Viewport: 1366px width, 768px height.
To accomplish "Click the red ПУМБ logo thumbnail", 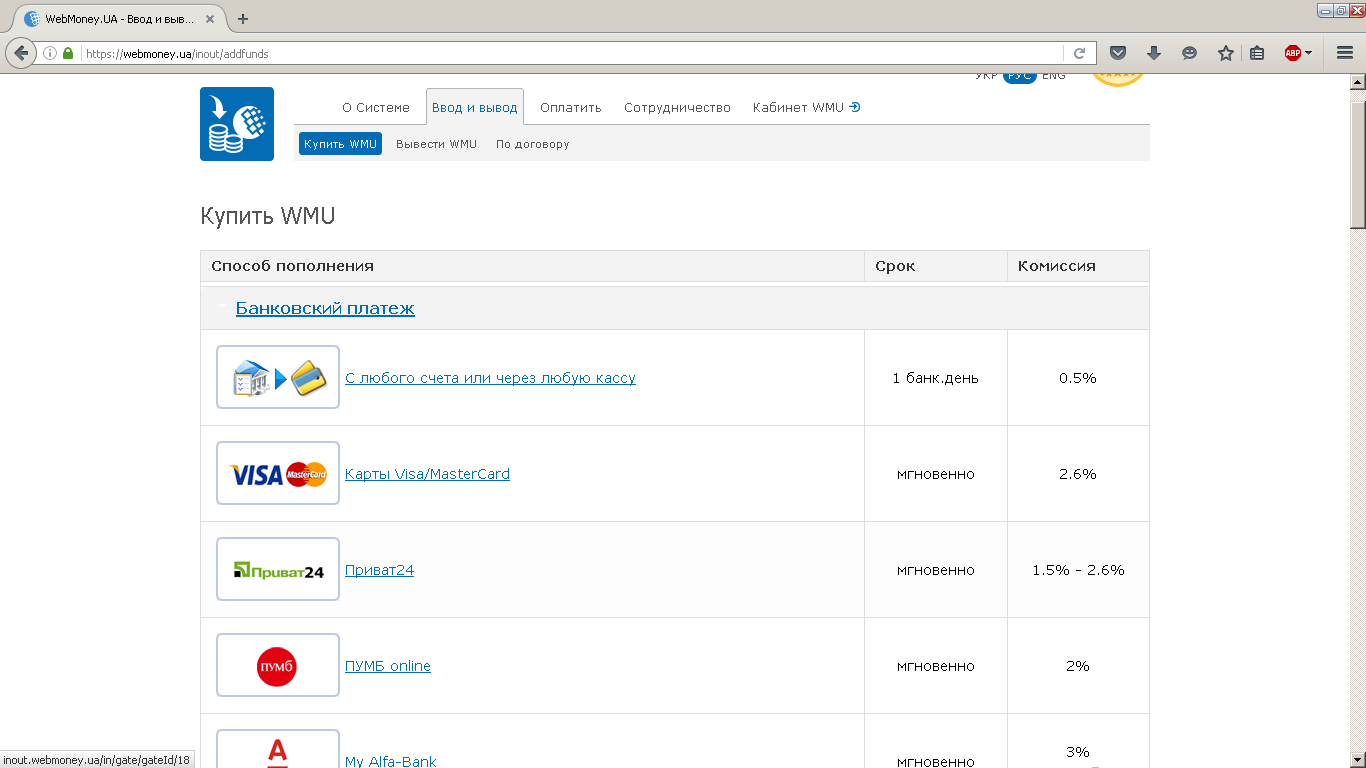I will click(278, 665).
